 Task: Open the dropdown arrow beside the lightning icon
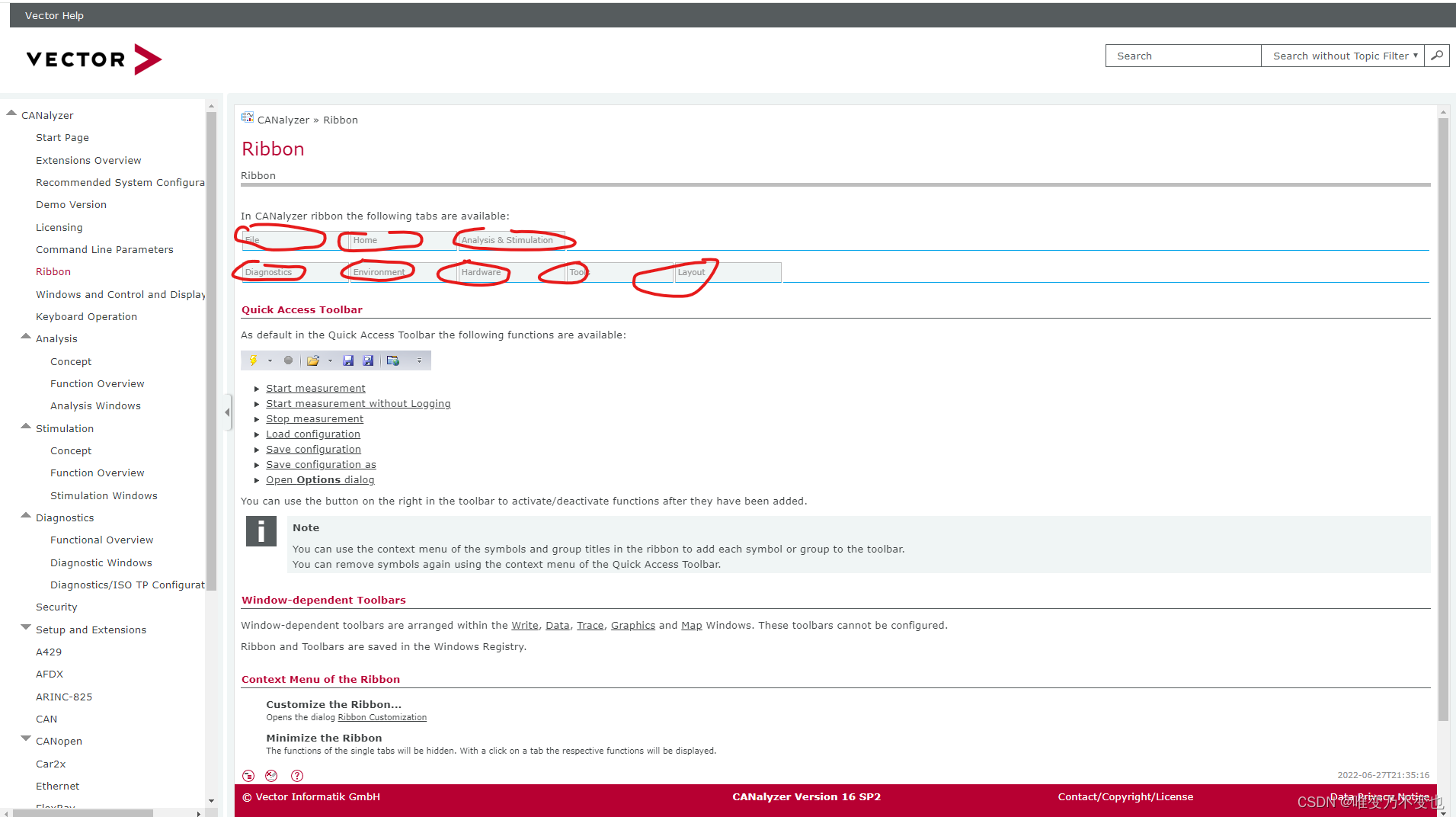click(270, 361)
